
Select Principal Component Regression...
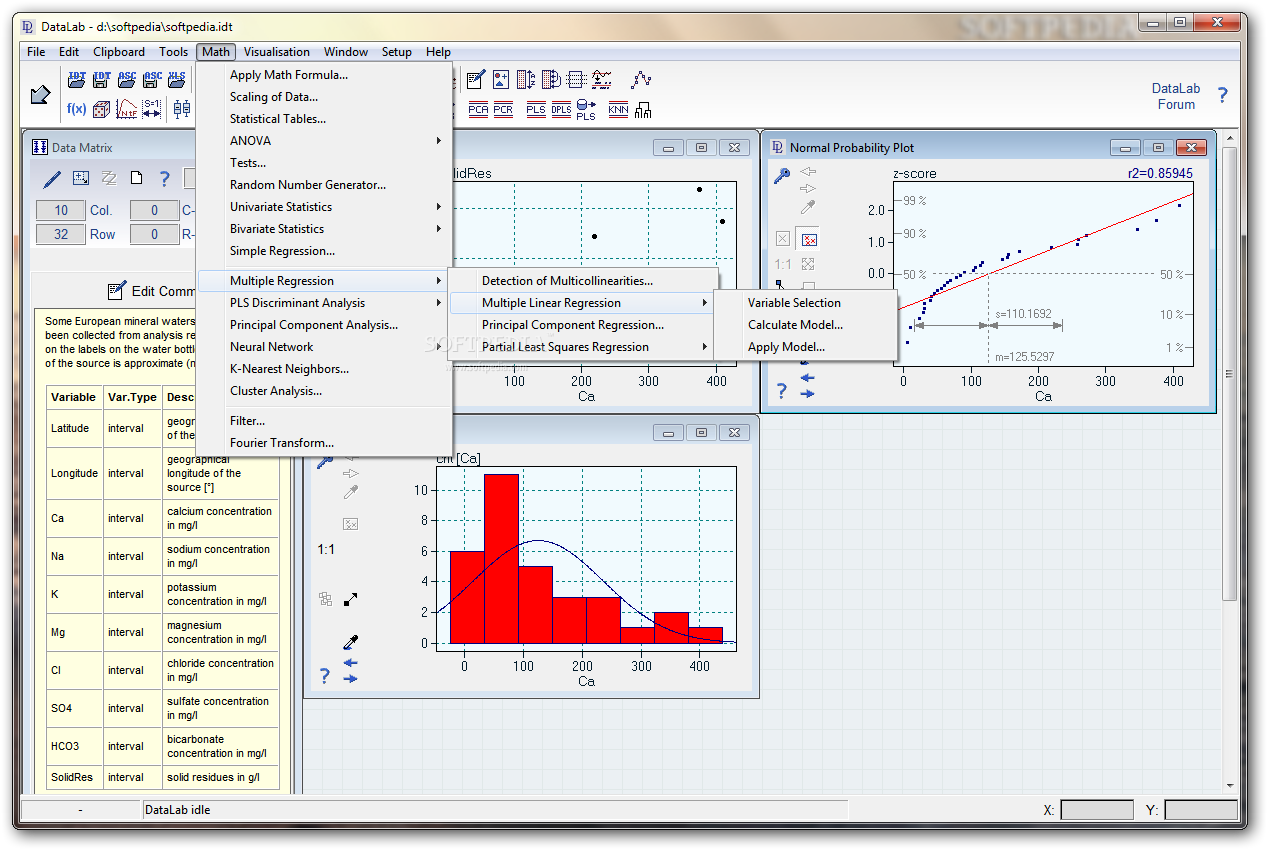click(584, 325)
